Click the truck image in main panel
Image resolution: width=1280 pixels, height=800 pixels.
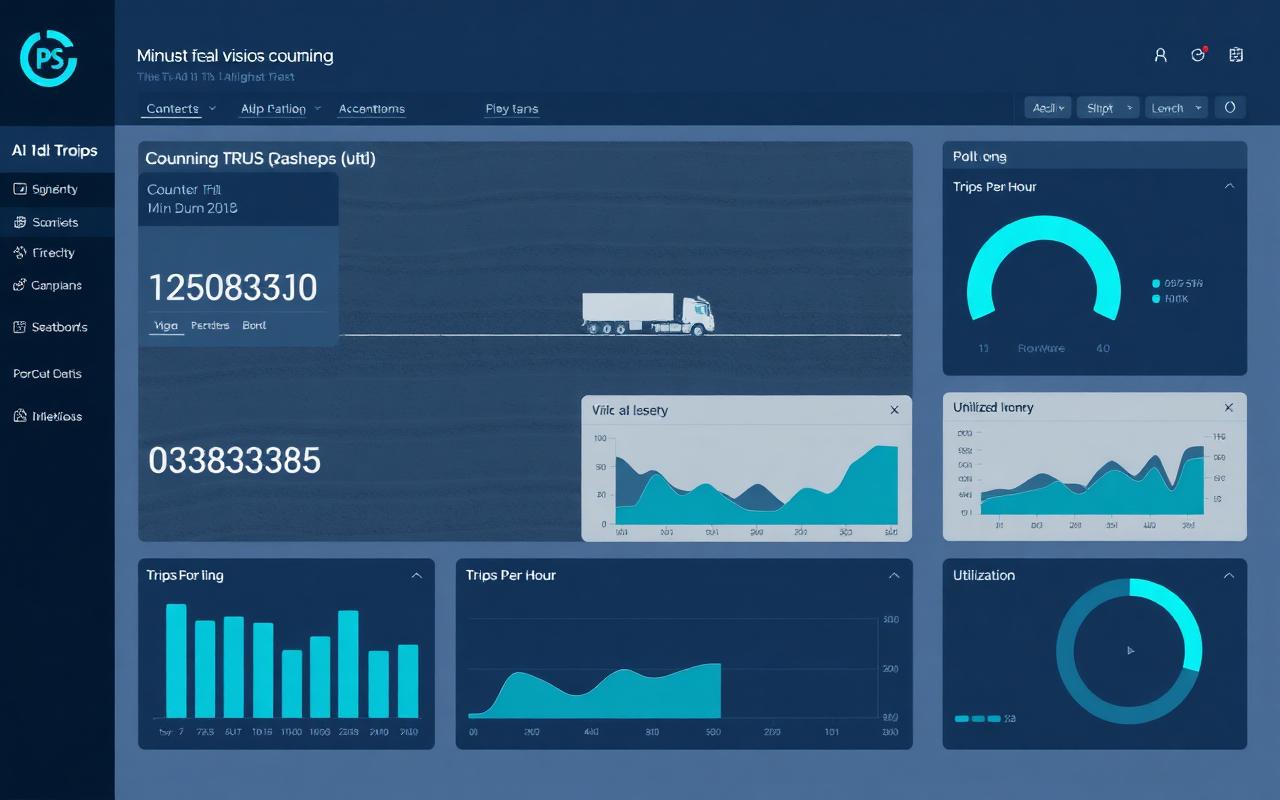[648, 313]
